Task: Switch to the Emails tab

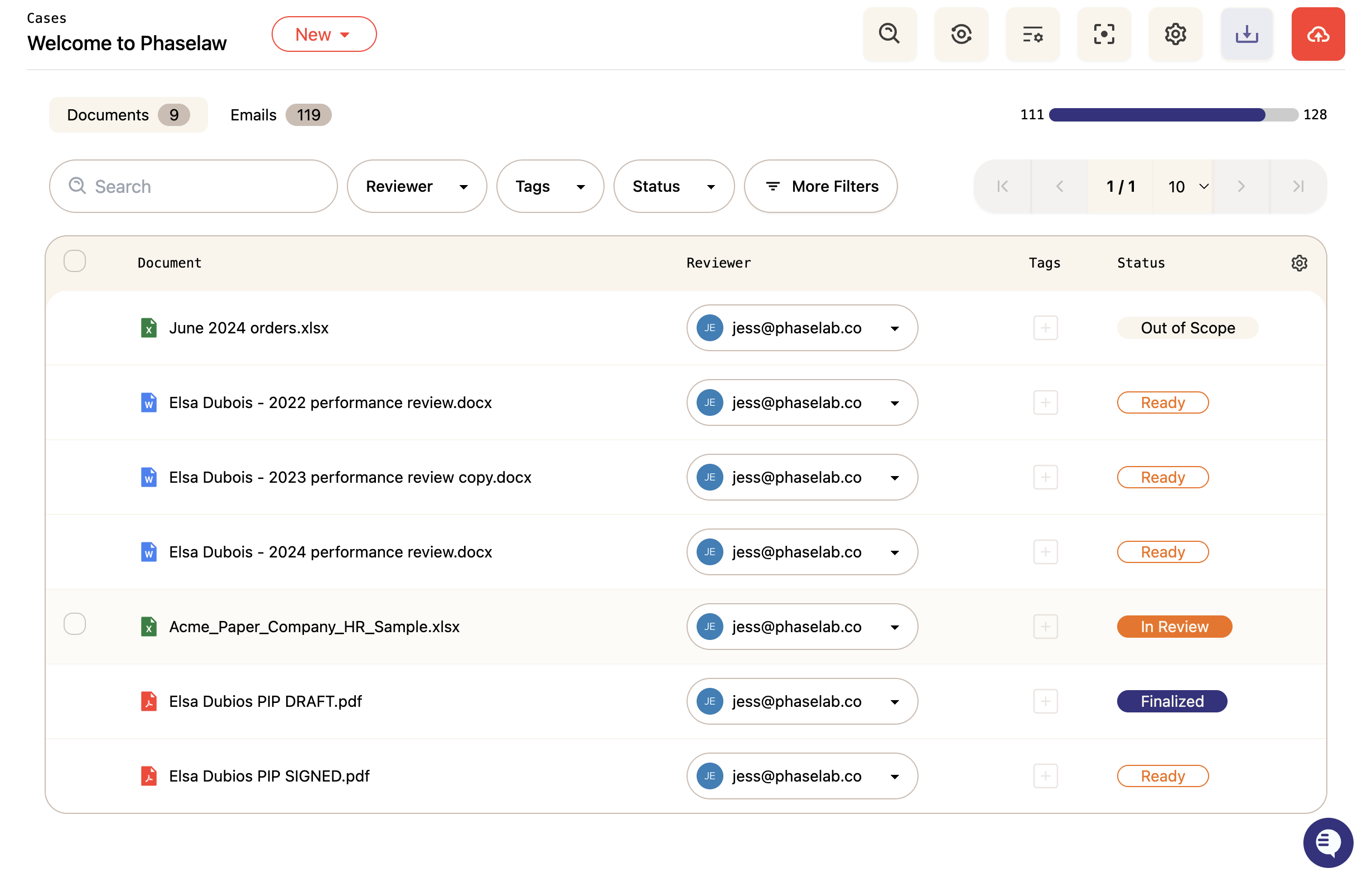Action: [x=281, y=115]
